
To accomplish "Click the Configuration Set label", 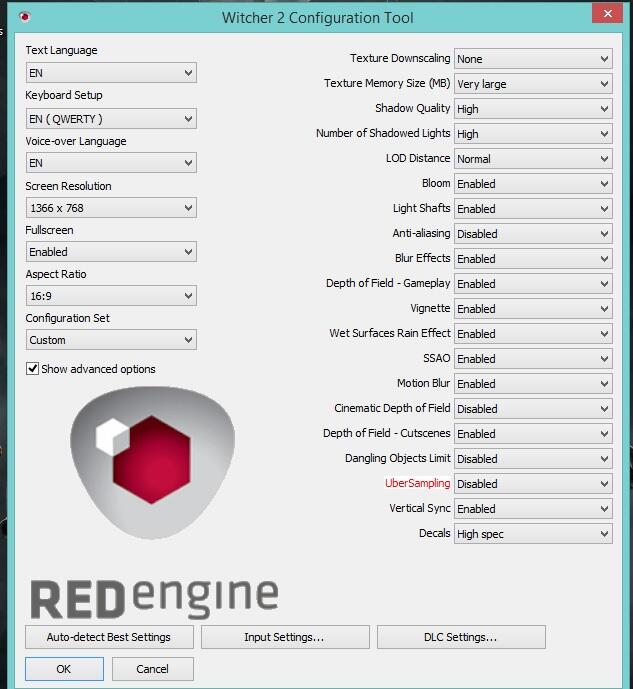I will tap(68, 318).
